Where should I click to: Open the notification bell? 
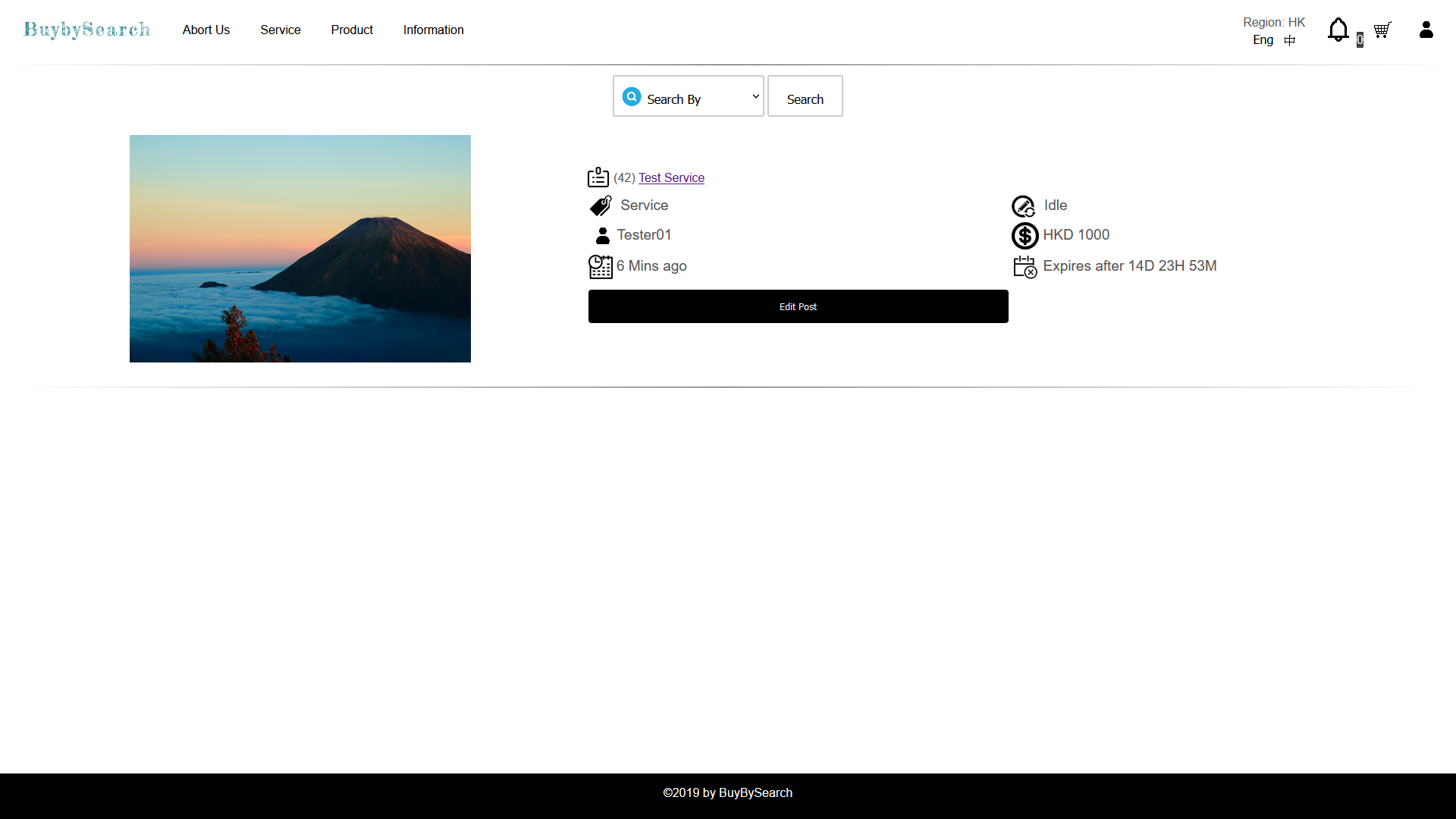click(x=1338, y=30)
